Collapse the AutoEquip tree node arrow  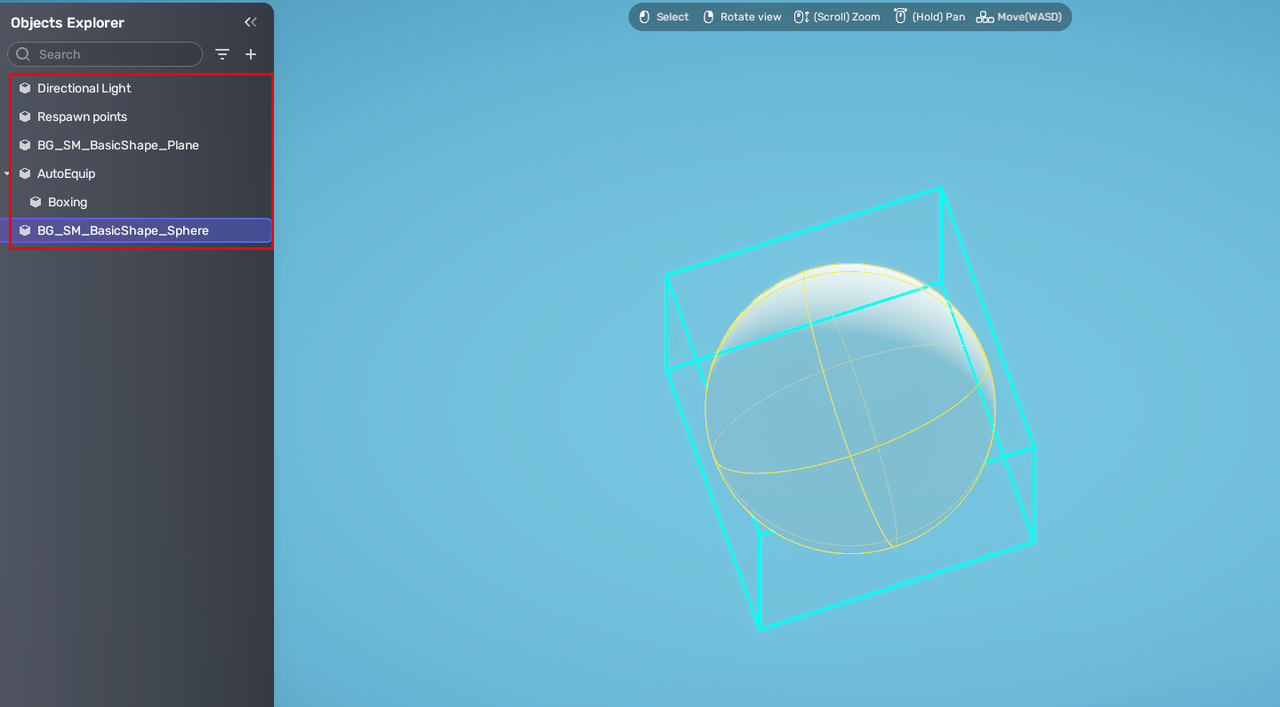click(x=7, y=174)
